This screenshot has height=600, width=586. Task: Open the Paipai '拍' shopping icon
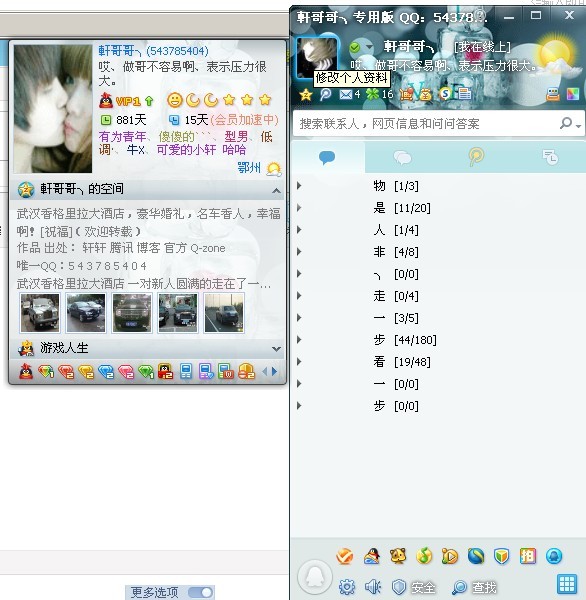(x=528, y=556)
